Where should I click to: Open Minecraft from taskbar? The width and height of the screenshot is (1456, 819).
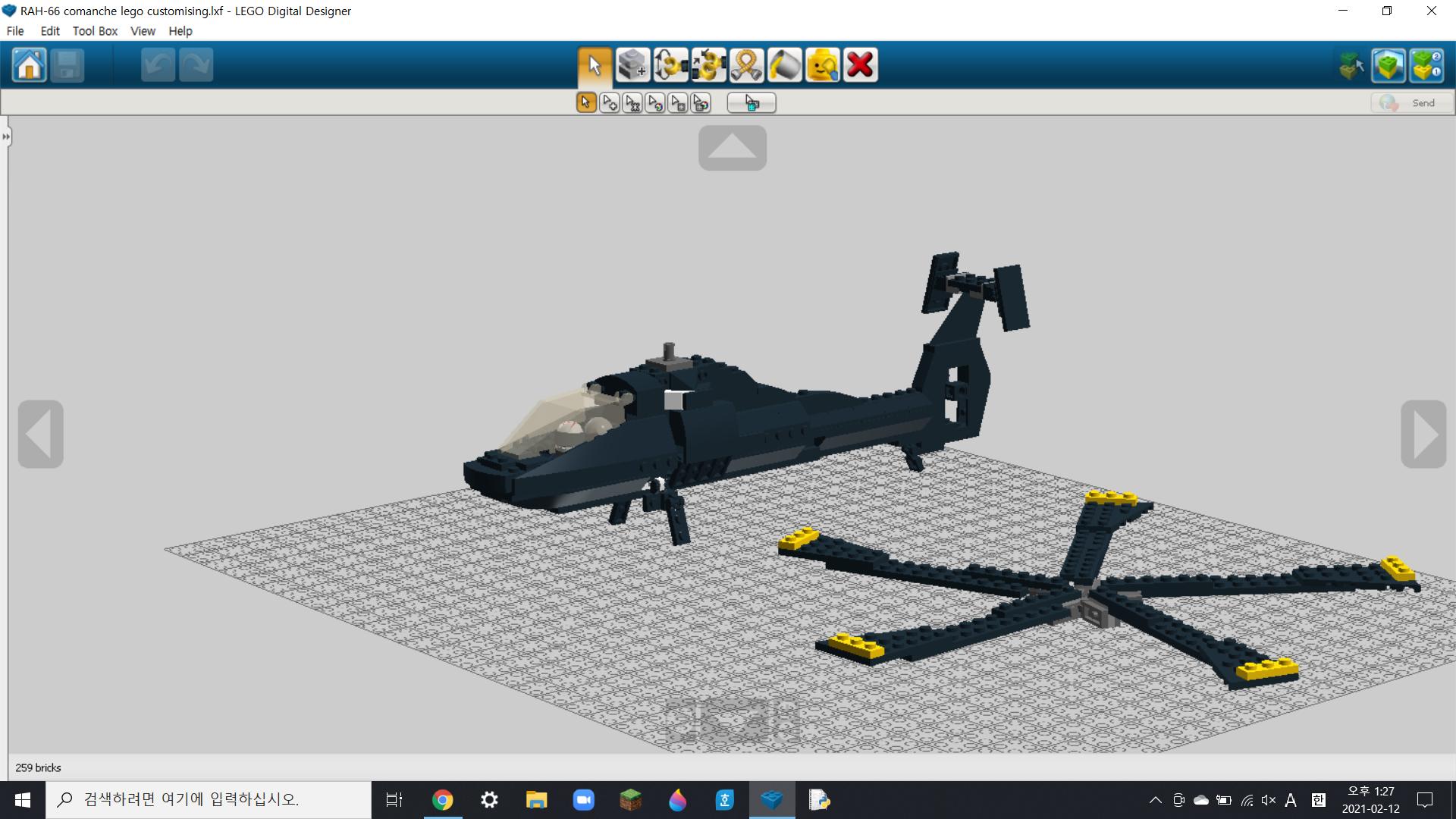point(630,800)
